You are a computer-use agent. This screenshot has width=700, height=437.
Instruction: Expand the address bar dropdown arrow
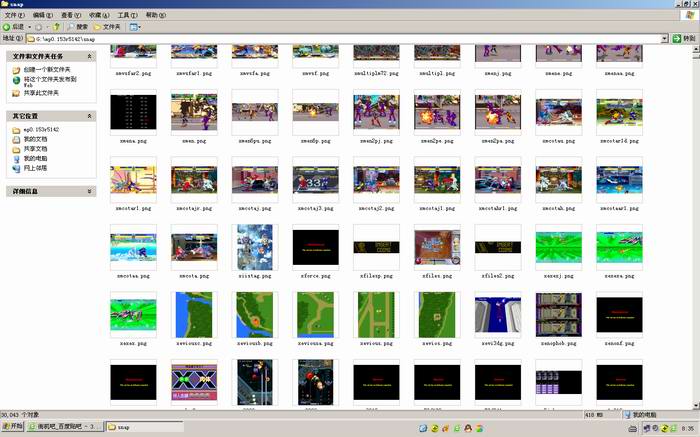point(664,39)
